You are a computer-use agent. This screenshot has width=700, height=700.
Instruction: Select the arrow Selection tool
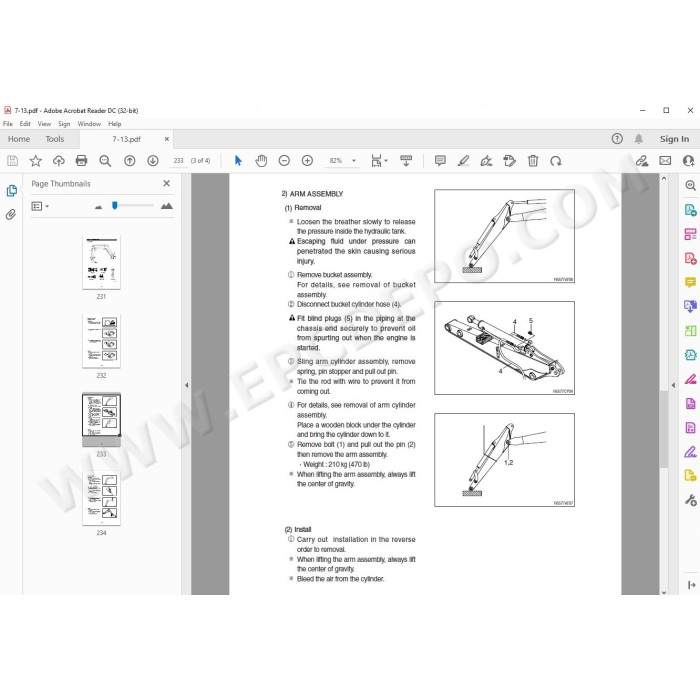click(238, 161)
